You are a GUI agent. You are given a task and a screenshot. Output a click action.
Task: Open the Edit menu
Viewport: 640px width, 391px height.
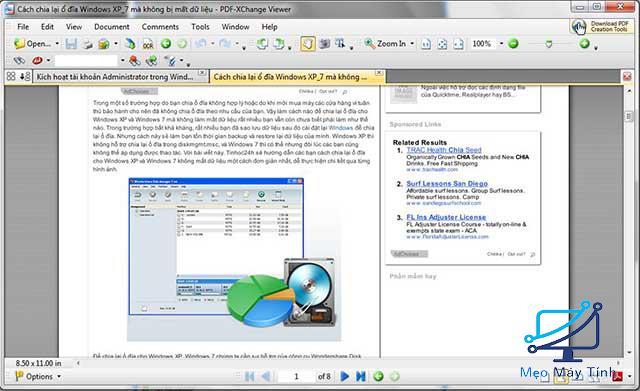pos(47,27)
